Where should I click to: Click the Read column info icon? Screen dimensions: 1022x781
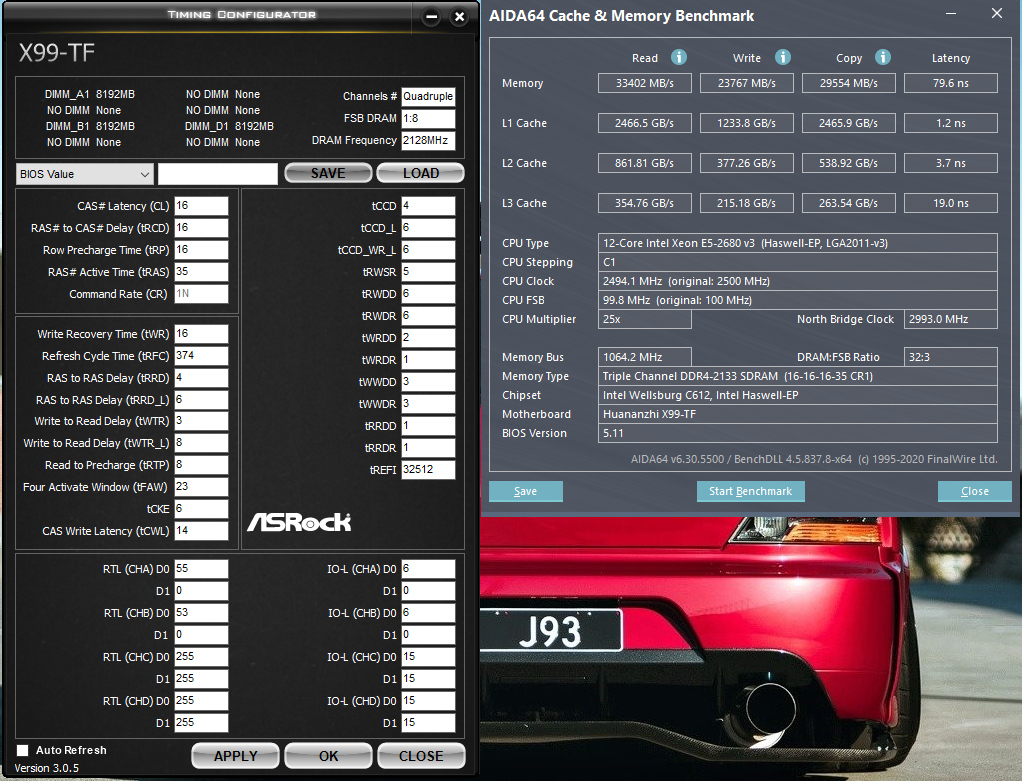679,58
